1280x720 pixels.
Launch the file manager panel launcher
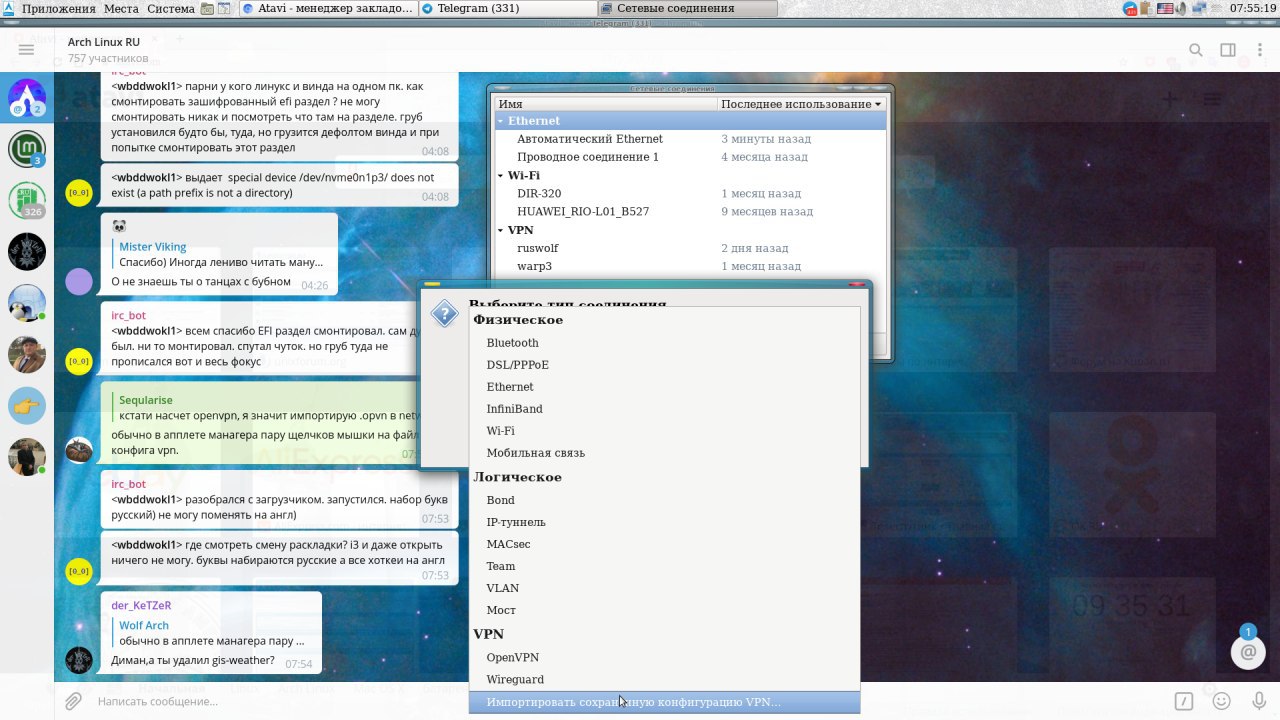pyautogui.click(x=207, y=8)
